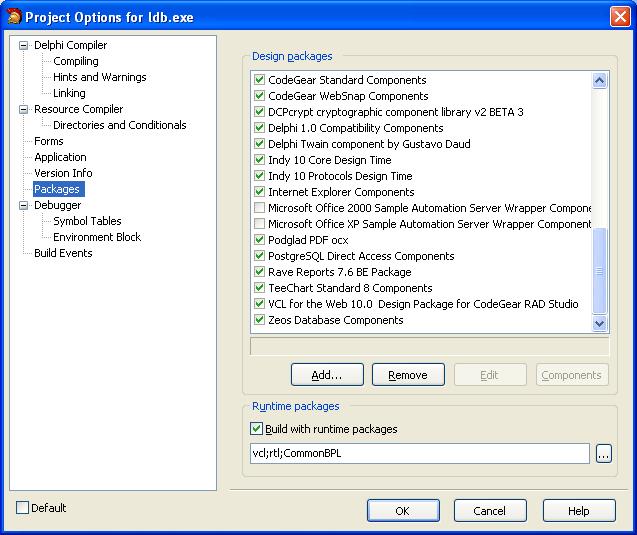Viewport: 637px width, 535px height.
Task: Select 'Podglad PDF ocx' list row text
Action: click(x=308, y=240)
